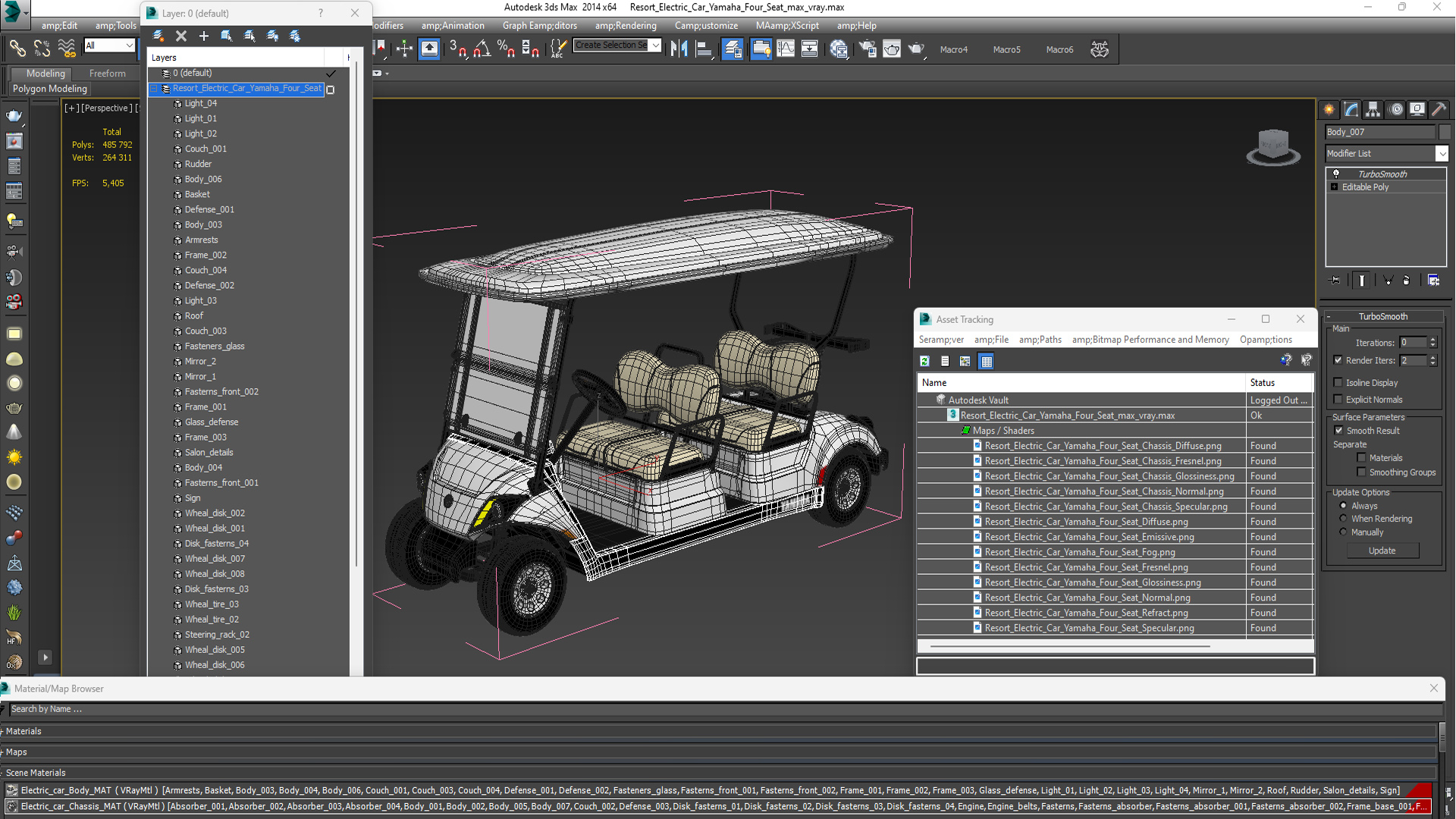Toggle the Percent Snap icon

(x=506, y=49)
